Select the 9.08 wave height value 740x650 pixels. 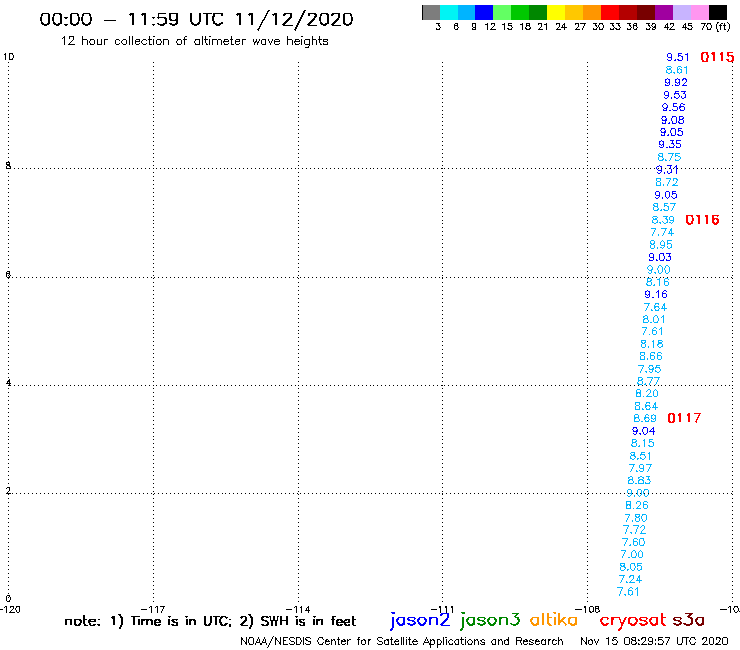[x=673, y=120]
